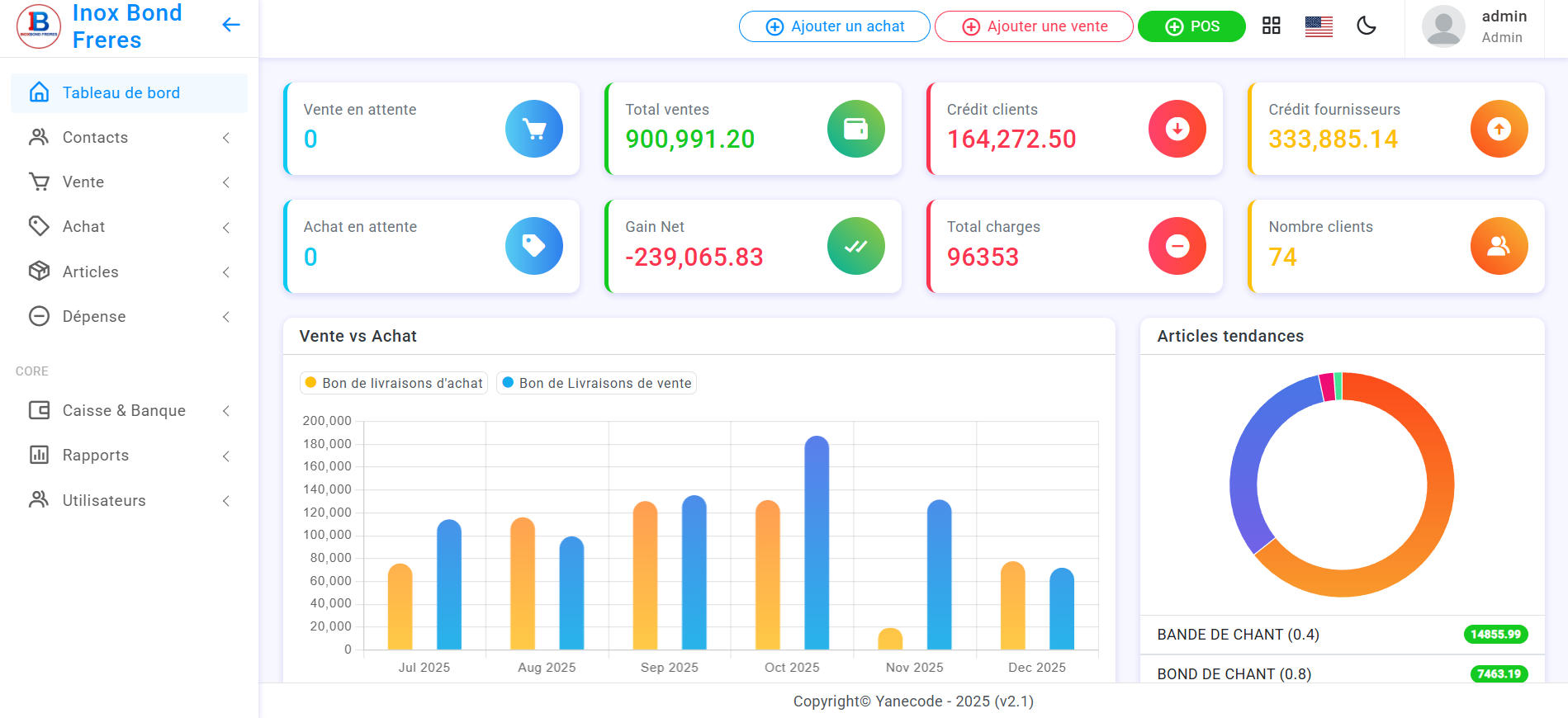Open the admin user avatar
1568x718 pixels.
[x=1443, y=26]
